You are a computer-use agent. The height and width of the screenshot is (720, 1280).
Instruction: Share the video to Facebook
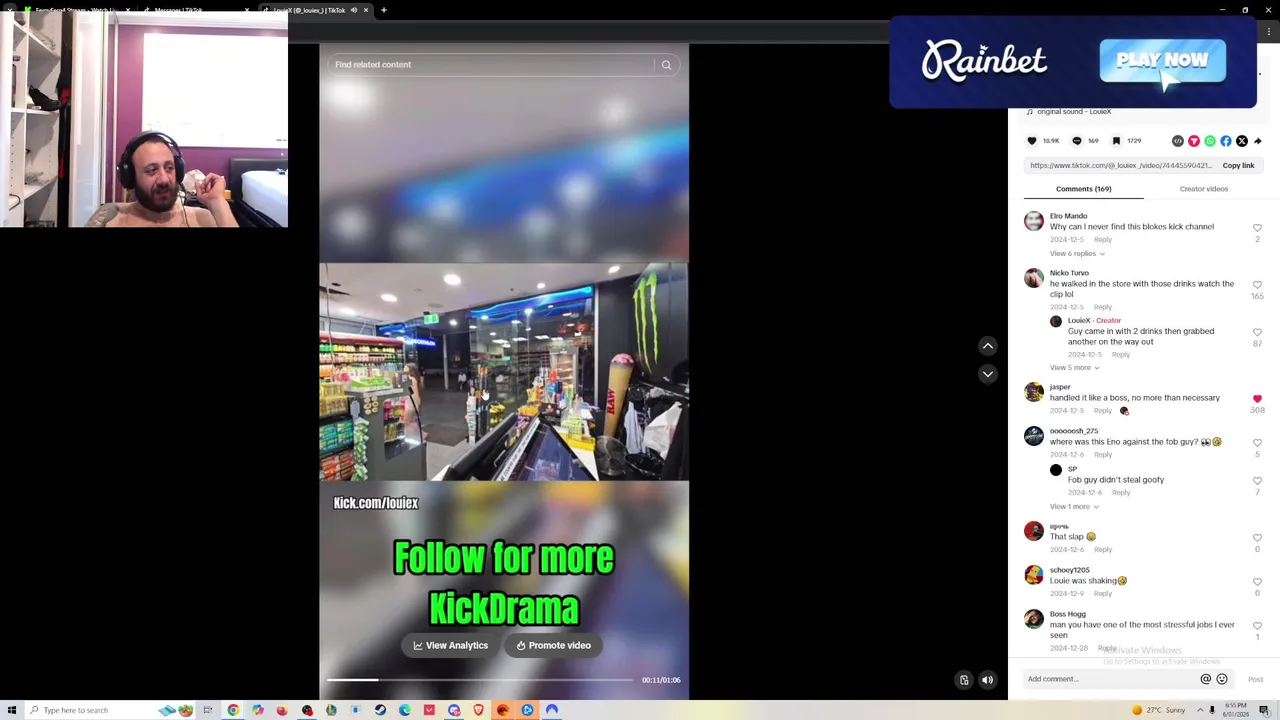pos(1226,141)
